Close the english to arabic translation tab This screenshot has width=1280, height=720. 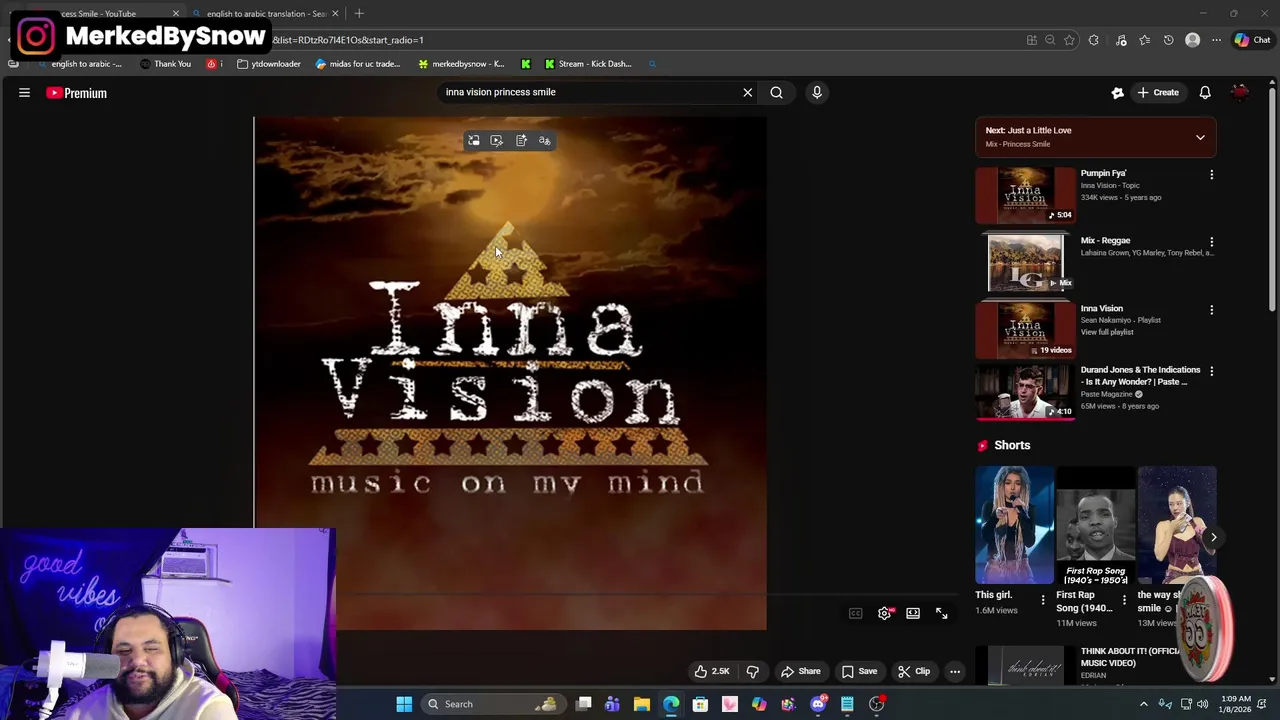click(x=335, y=13)
